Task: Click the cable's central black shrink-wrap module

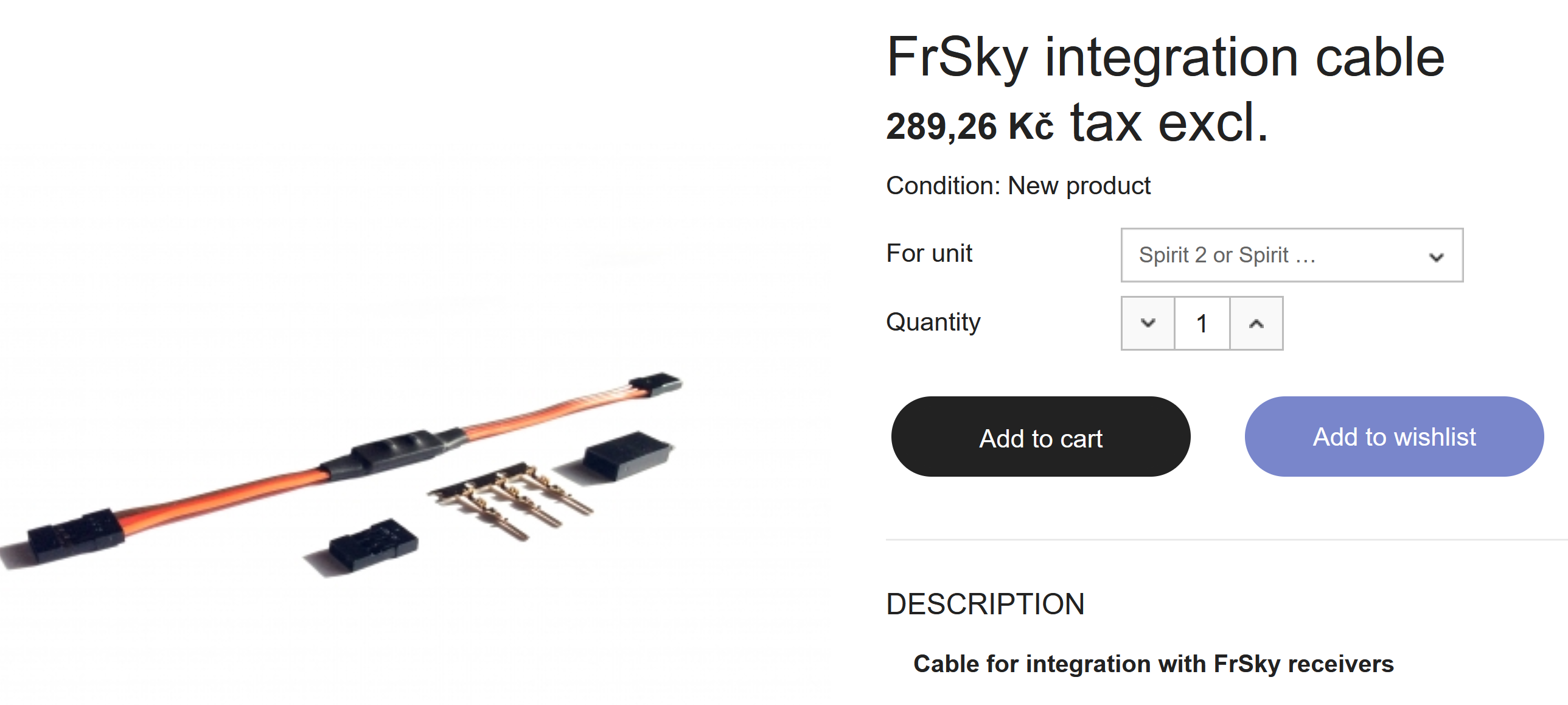Action: tap(397, 449)
